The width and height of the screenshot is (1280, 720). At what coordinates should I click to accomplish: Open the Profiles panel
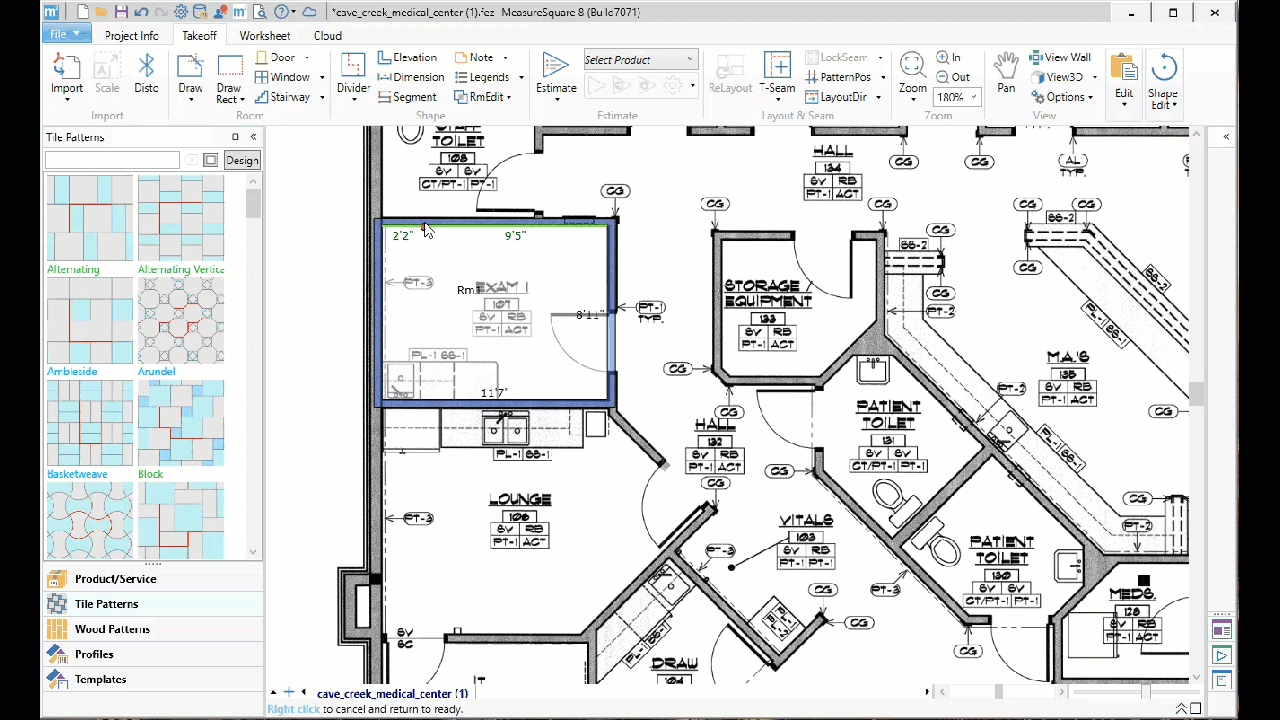click(x=153, y=654)
